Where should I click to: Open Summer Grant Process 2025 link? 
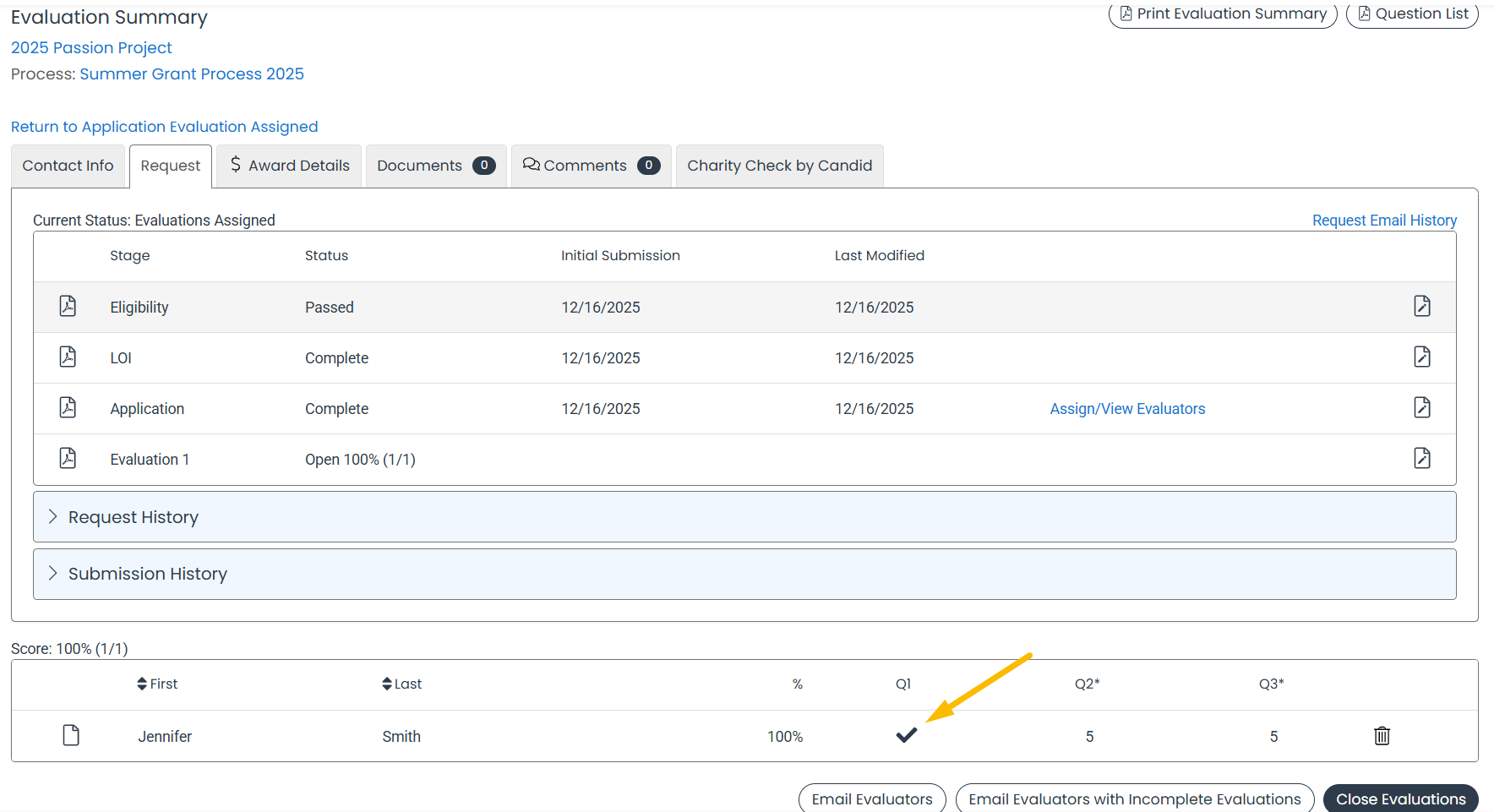pyautogui.click(x=192, y=74)
